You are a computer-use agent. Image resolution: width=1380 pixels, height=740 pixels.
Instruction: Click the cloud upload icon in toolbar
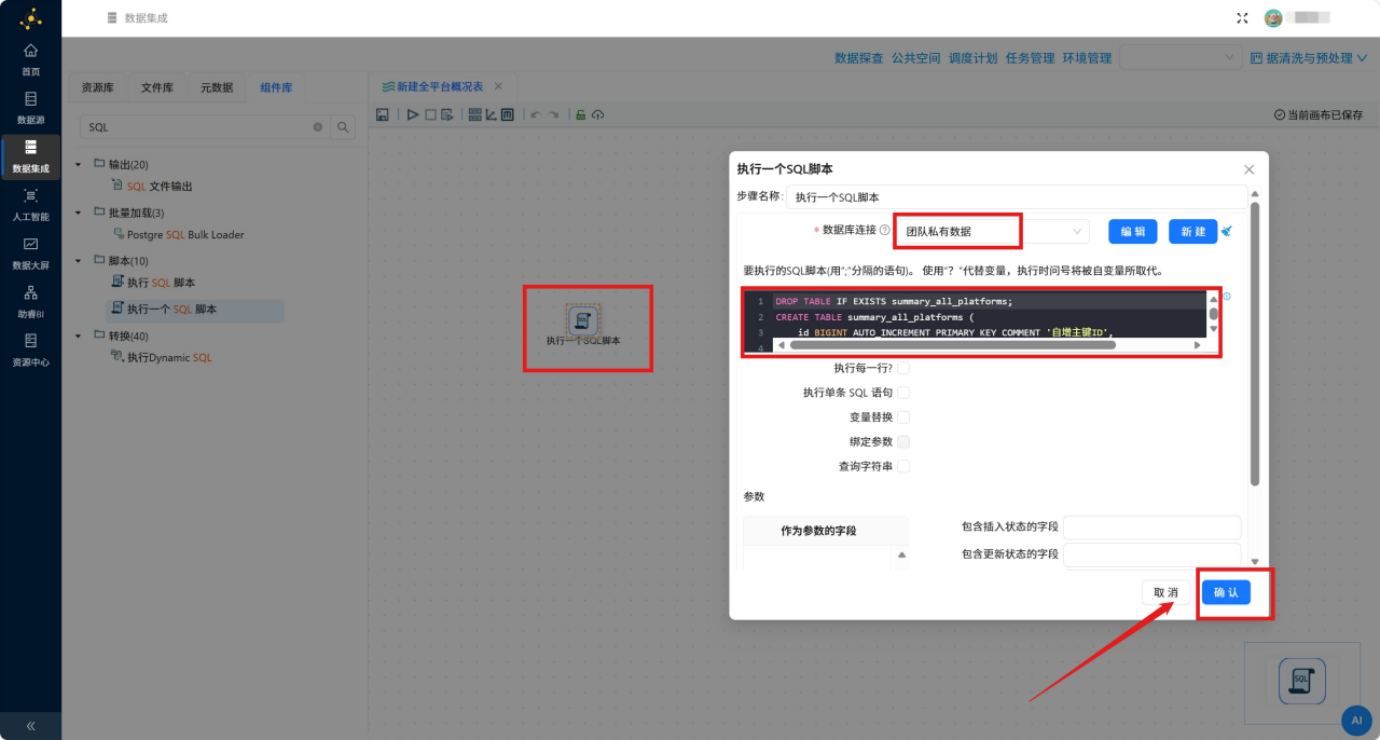point(598,115)
